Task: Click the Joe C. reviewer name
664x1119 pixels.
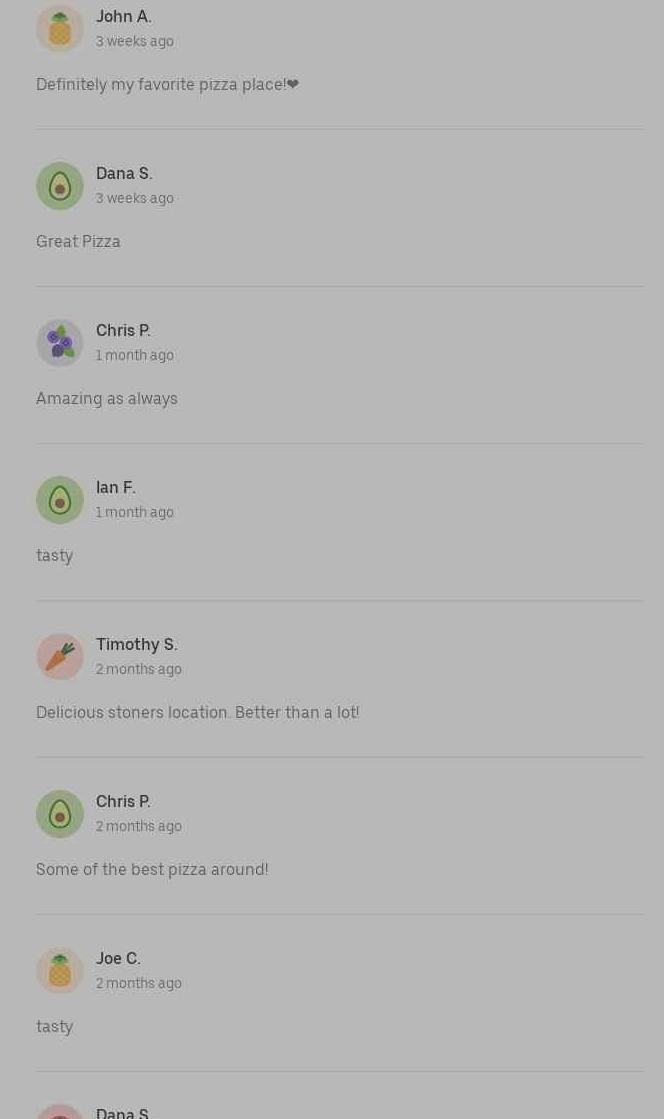Action: (118, 958)
